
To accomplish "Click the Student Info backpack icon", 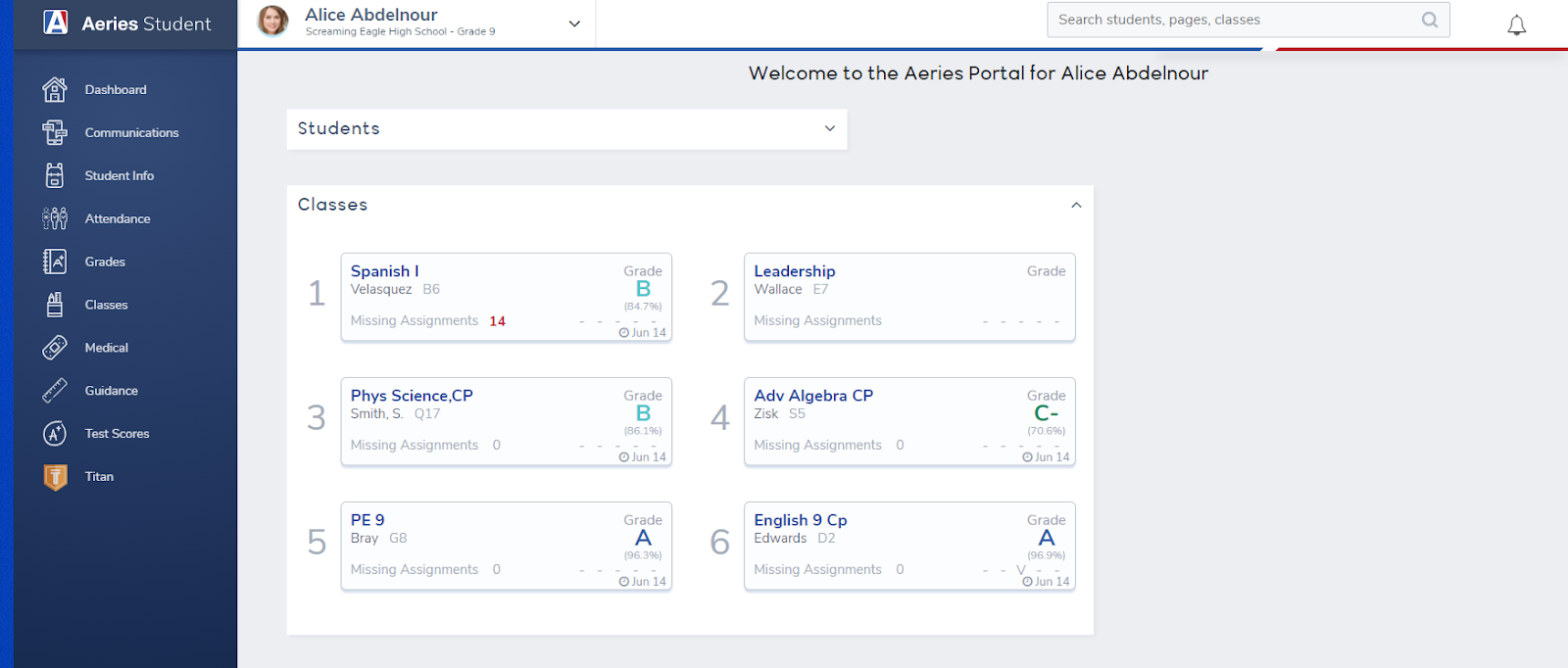I will coord(55,175).
